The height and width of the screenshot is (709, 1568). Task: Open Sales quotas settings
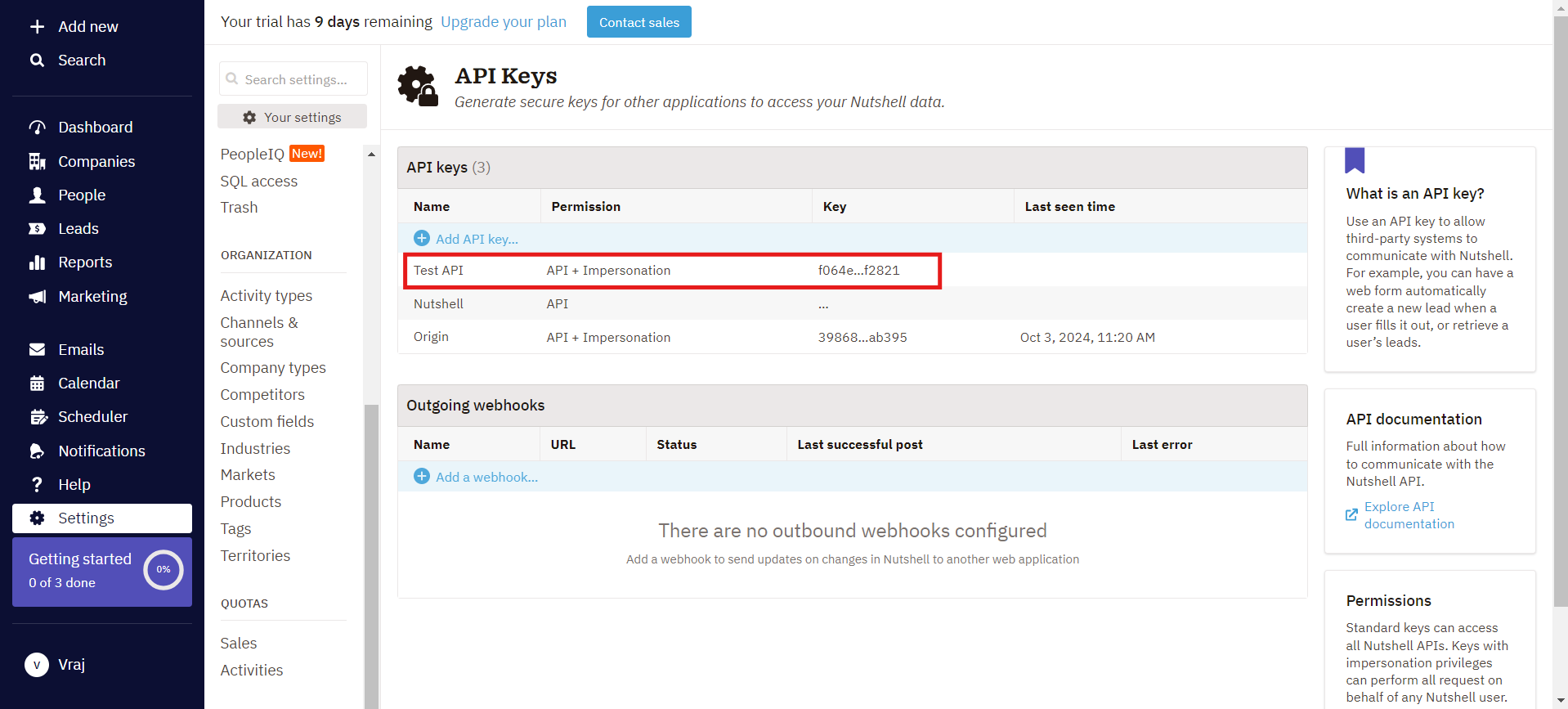(239, 644)
